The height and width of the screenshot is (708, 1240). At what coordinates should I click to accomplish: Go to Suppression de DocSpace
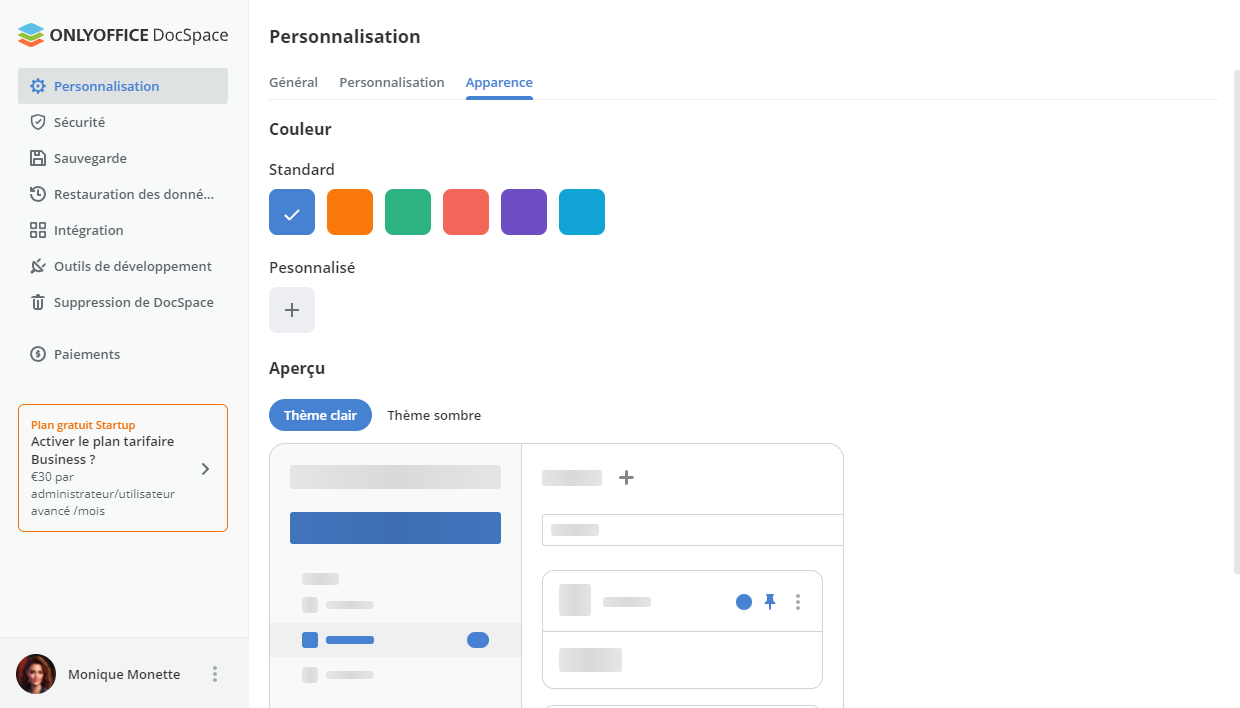(123, 302)
